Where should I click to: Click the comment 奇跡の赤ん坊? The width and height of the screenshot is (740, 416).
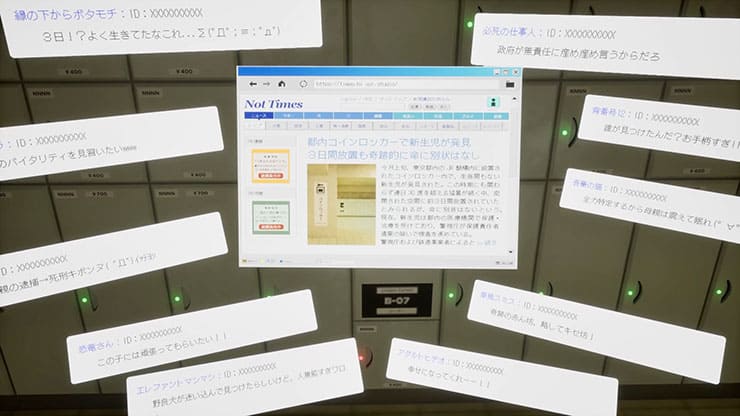click(x=596, y=331)
